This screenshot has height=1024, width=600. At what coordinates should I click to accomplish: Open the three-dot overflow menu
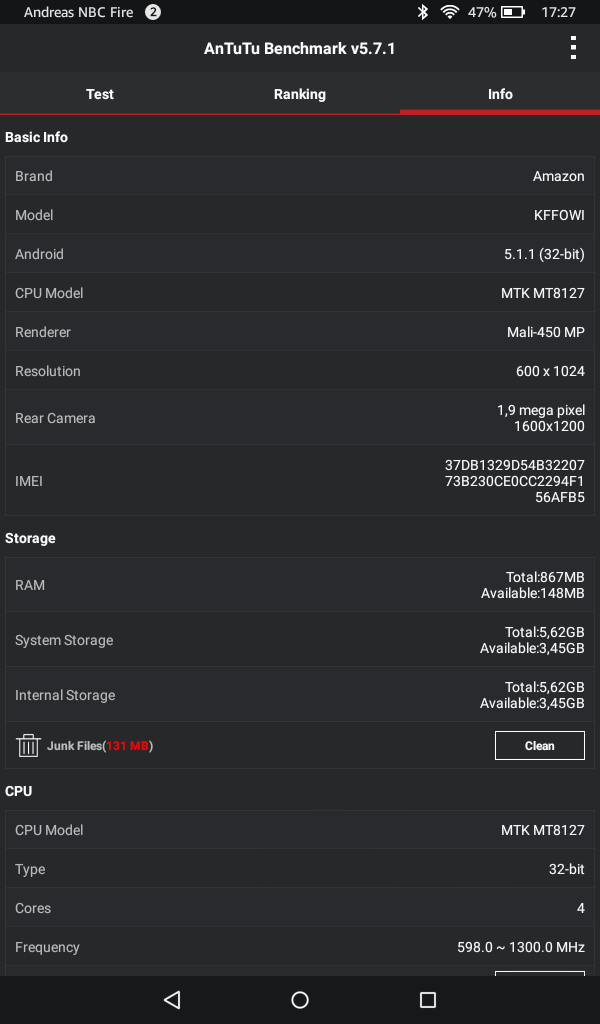coord(573,48)
